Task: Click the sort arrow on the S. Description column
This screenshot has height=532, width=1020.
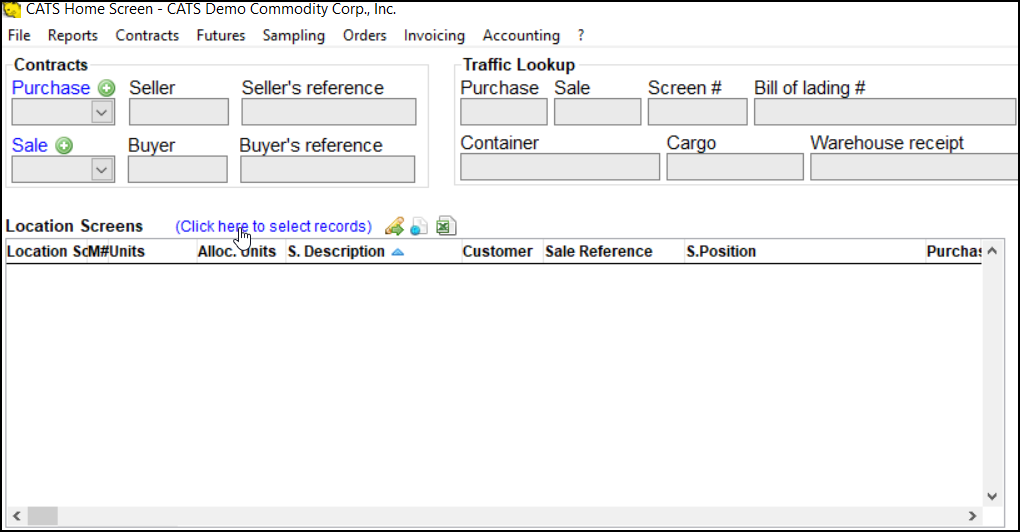Action: [x=397, y=252]
